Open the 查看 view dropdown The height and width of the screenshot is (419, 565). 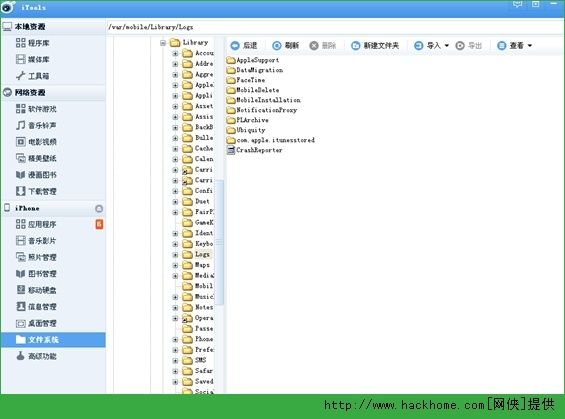click(x=514, y=45)
